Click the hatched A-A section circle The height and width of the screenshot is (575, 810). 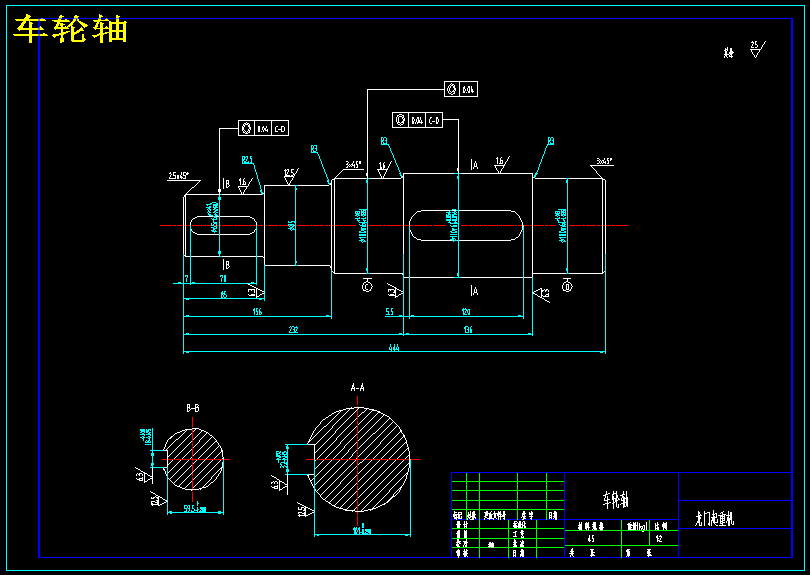(359, 459)
